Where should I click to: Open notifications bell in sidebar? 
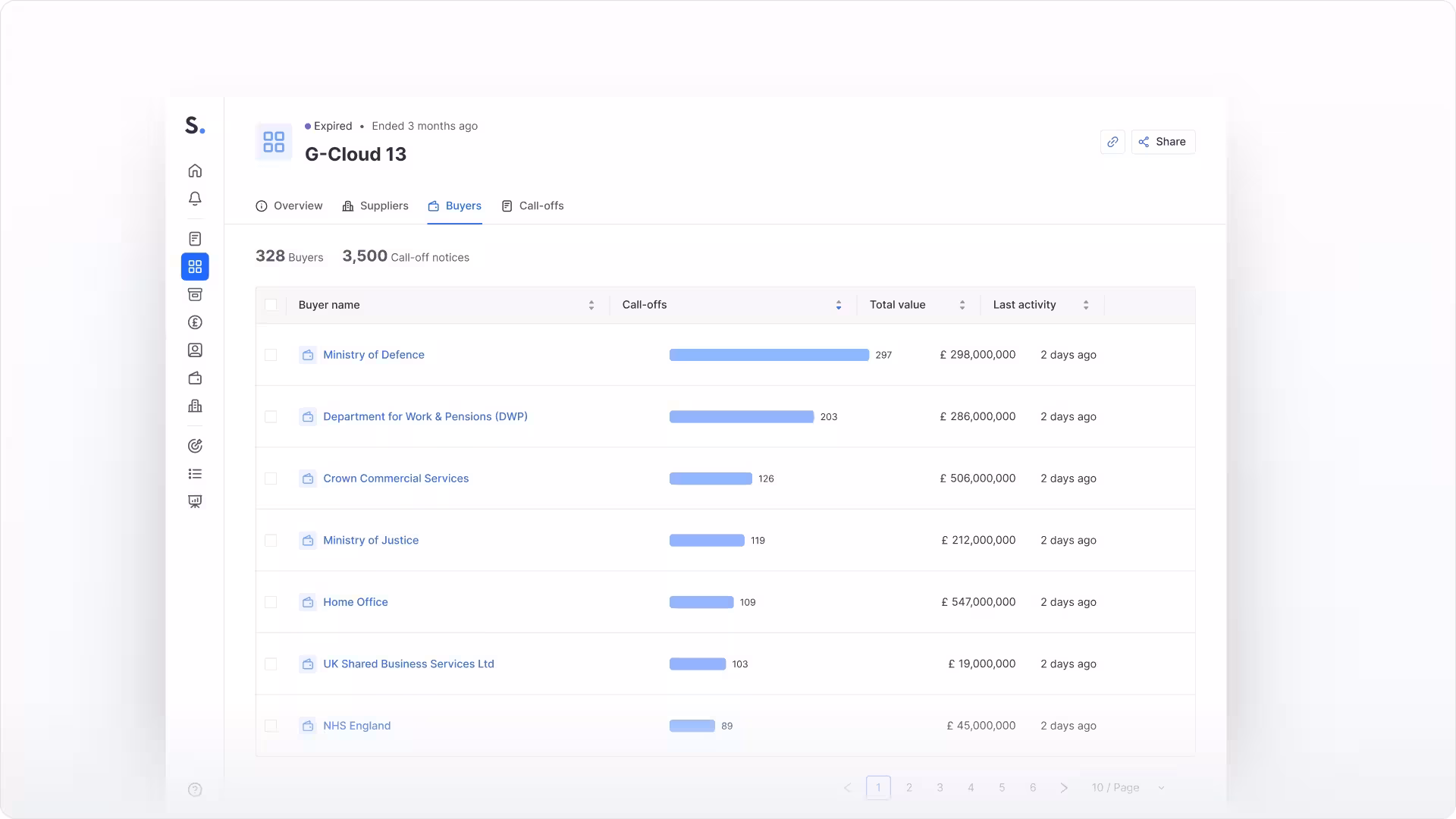click(x=195, y=199)
